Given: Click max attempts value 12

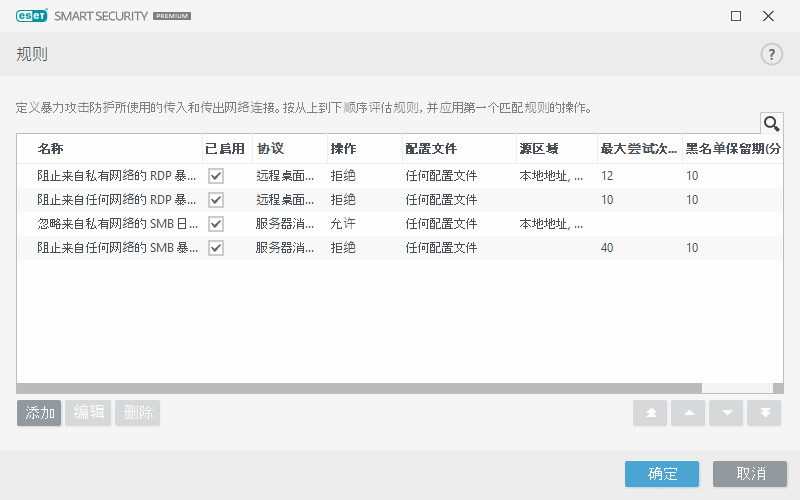Looking at the screenshot, I should (x=607, y=176).
